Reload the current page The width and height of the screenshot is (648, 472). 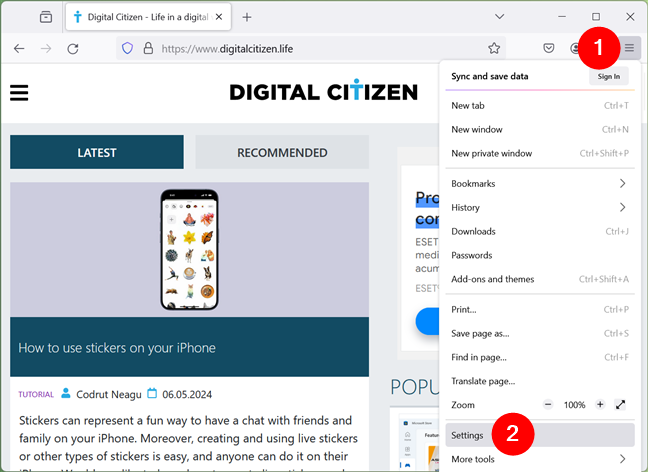(73, 49)
